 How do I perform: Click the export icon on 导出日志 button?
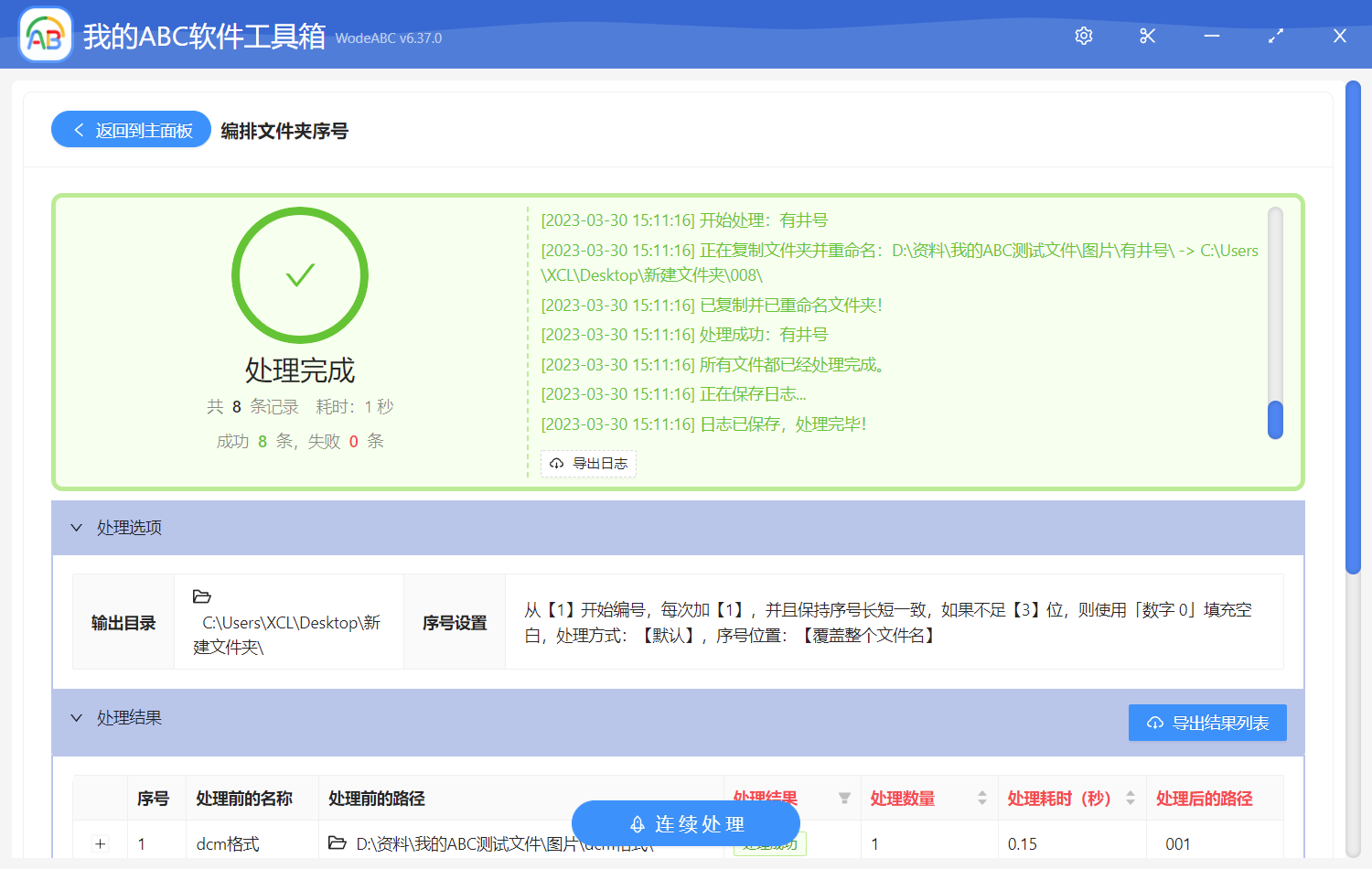tap(556, 464)
